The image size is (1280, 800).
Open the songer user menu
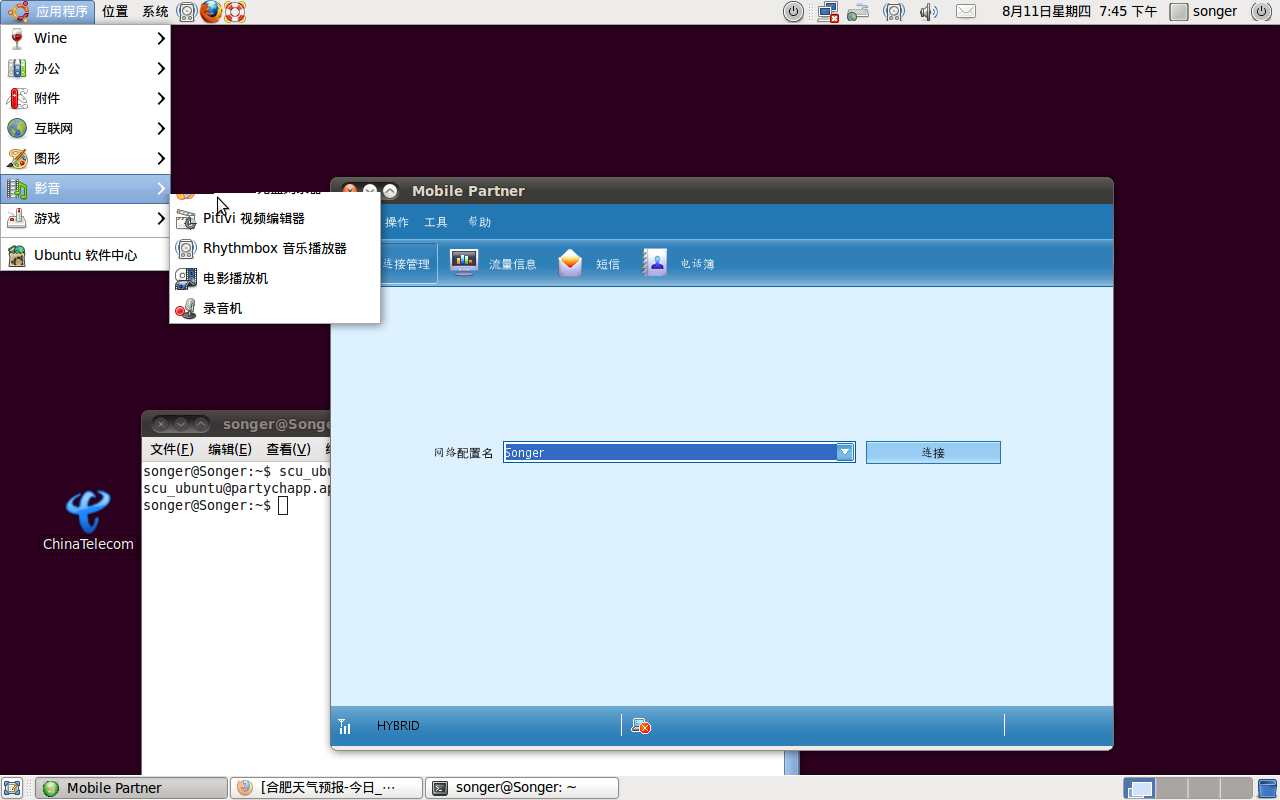pyautogui.click(x=1204, y=12)
